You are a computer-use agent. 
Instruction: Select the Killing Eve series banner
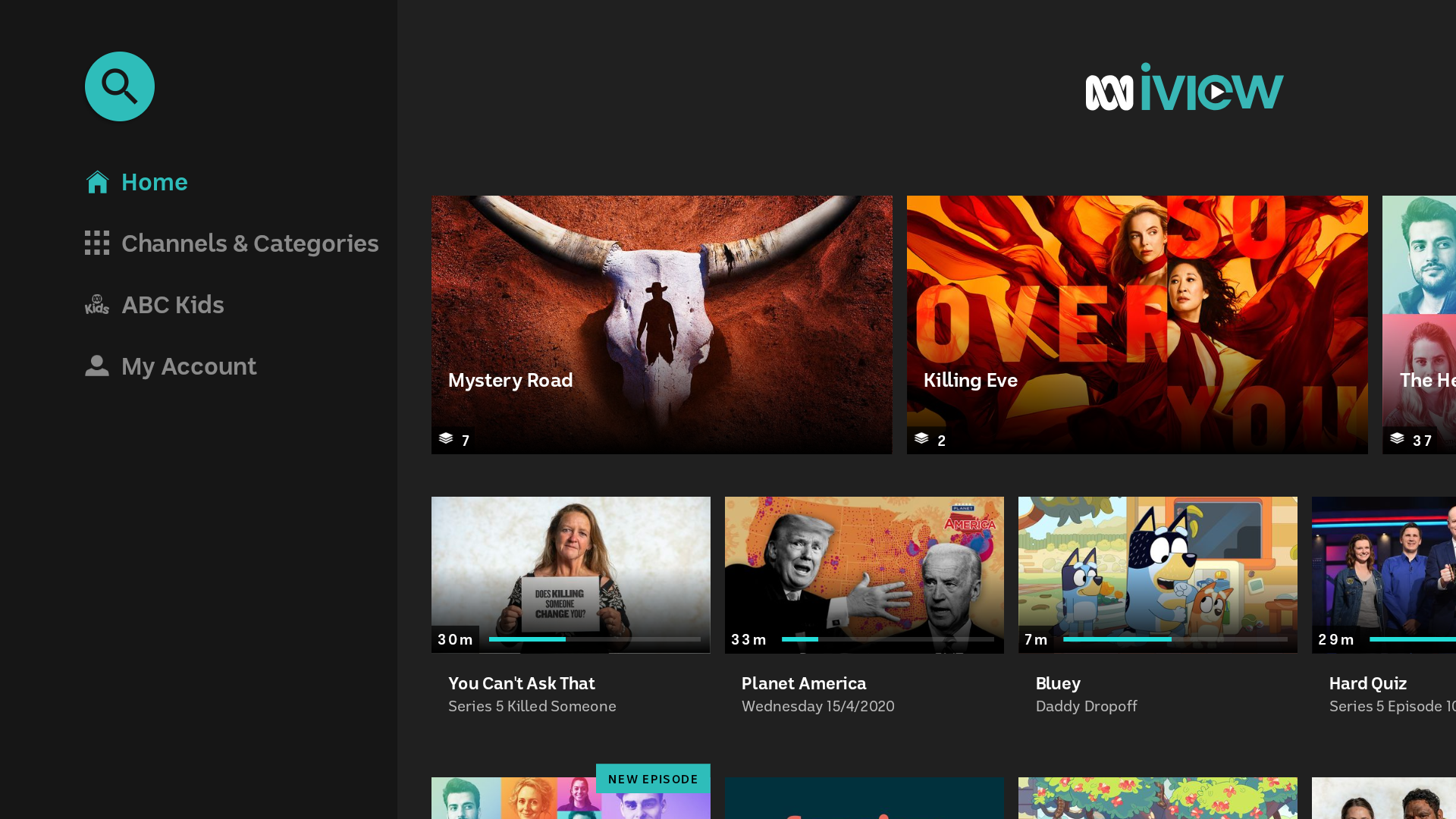tap(1137, 324)
